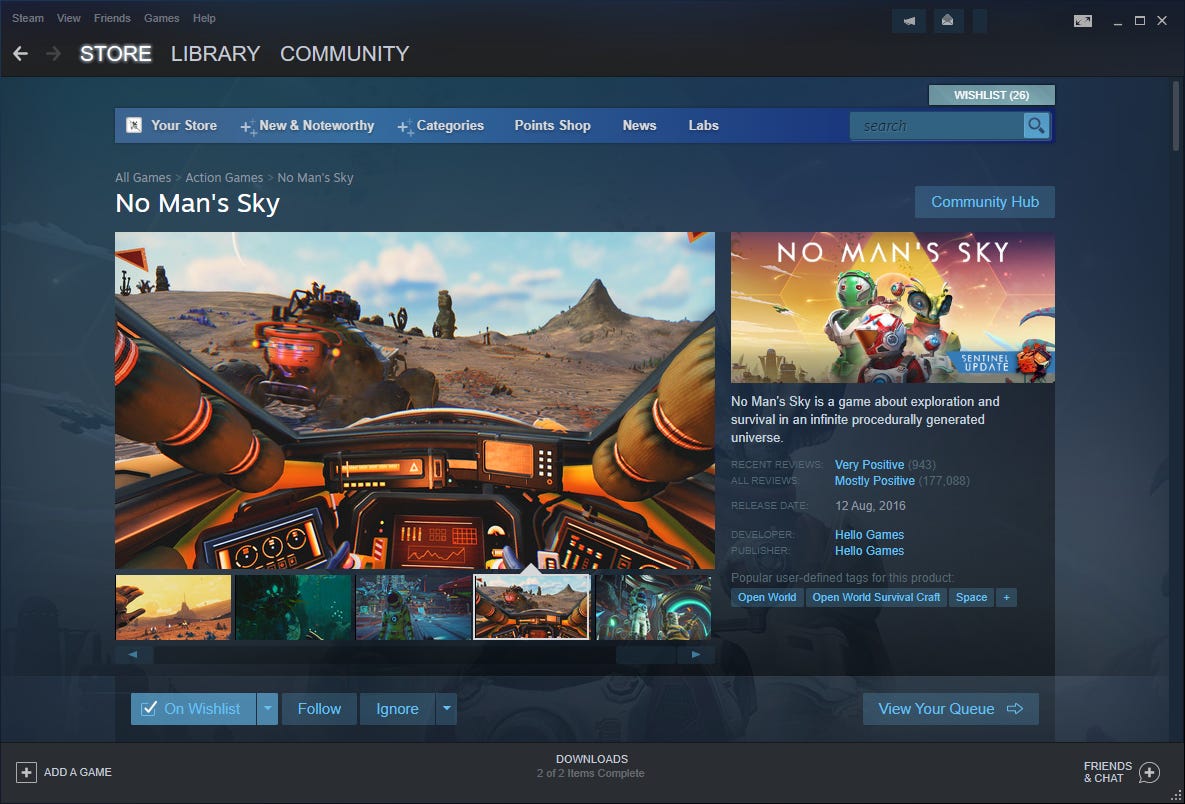1185x804 pixels.
Task: Click the Open World tag
Action: tap(767, 597)
